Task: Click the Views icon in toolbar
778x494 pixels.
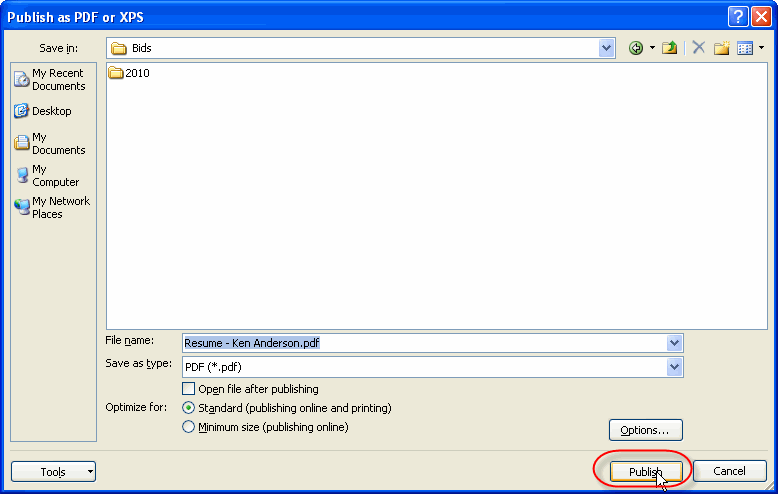Action: coord(745,48)
